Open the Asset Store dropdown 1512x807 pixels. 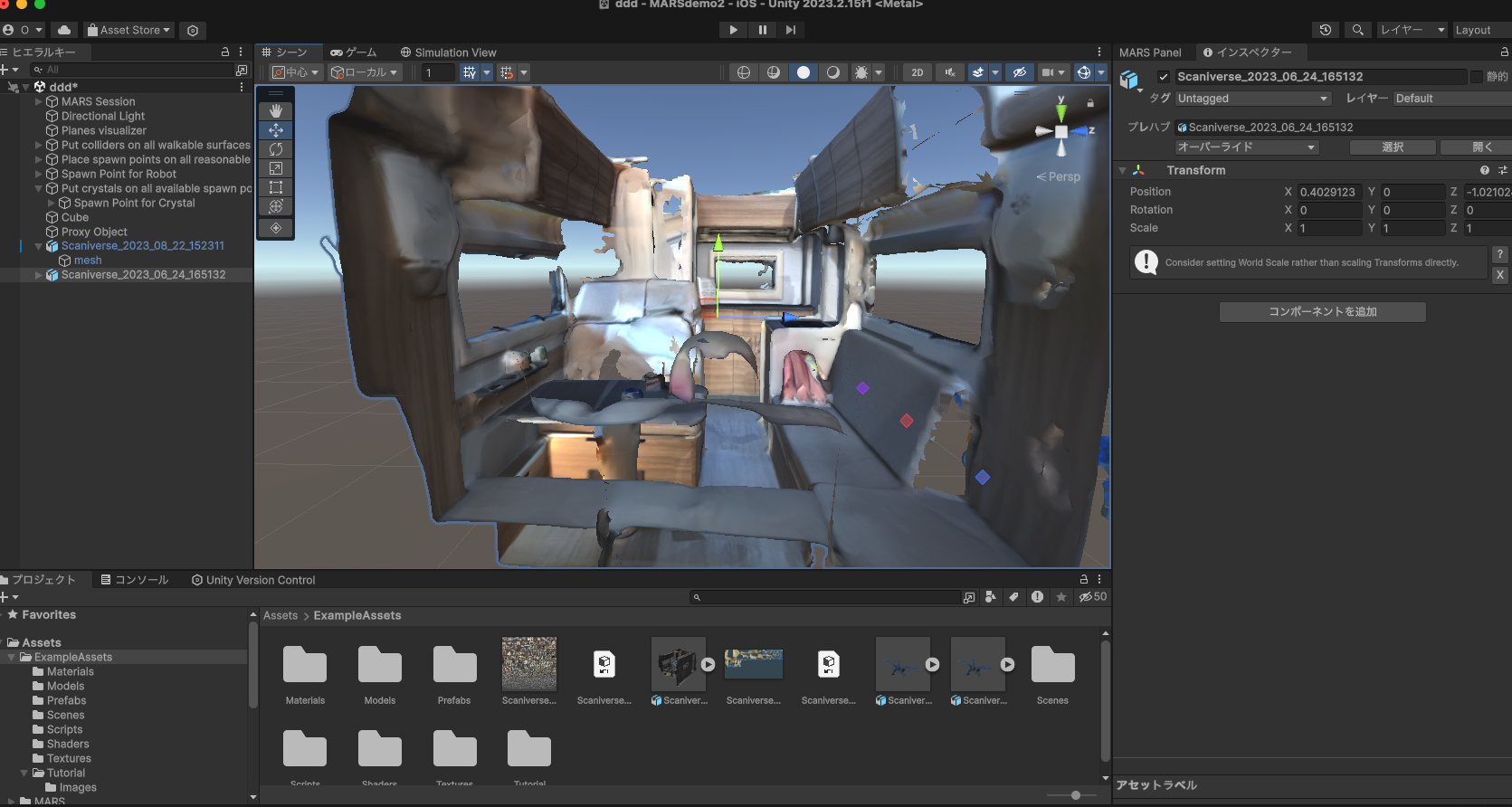tap(128, 30)
